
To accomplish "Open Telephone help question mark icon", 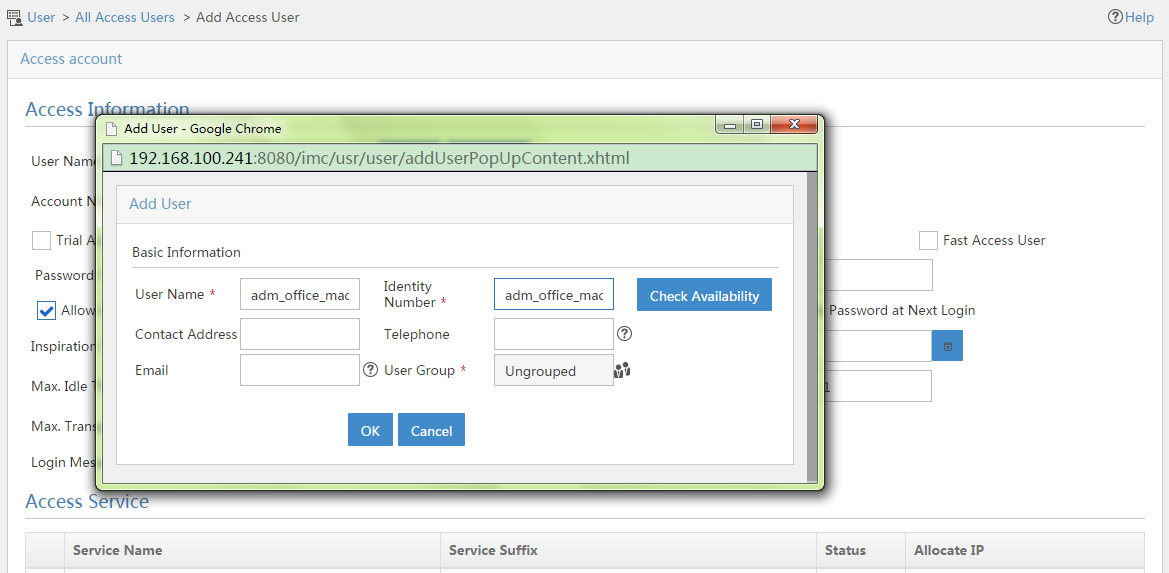I will [625, 333].
